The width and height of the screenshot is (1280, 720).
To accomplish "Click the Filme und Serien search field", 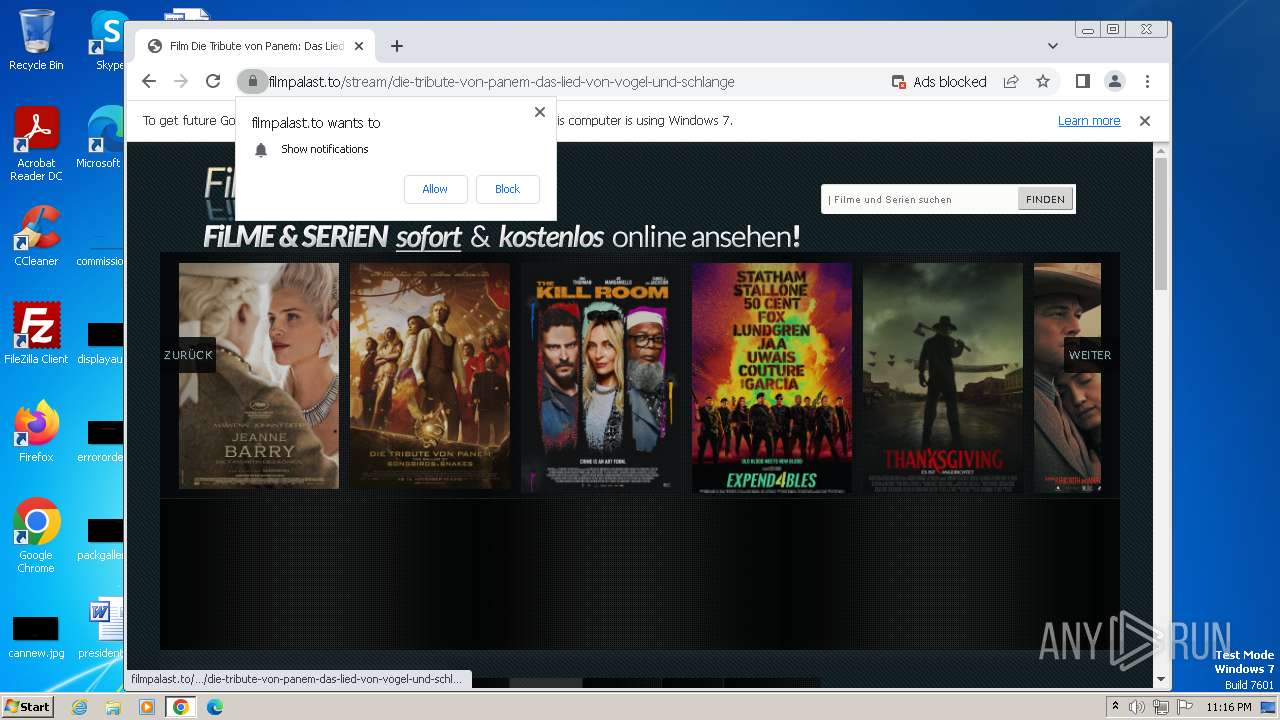I will (919, 199).
